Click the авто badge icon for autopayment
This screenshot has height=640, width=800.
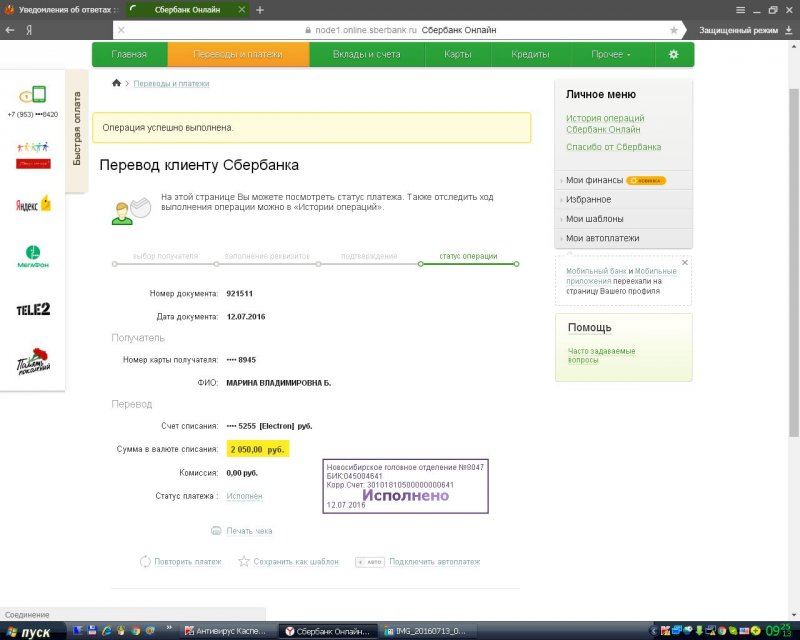click(370, 562)
